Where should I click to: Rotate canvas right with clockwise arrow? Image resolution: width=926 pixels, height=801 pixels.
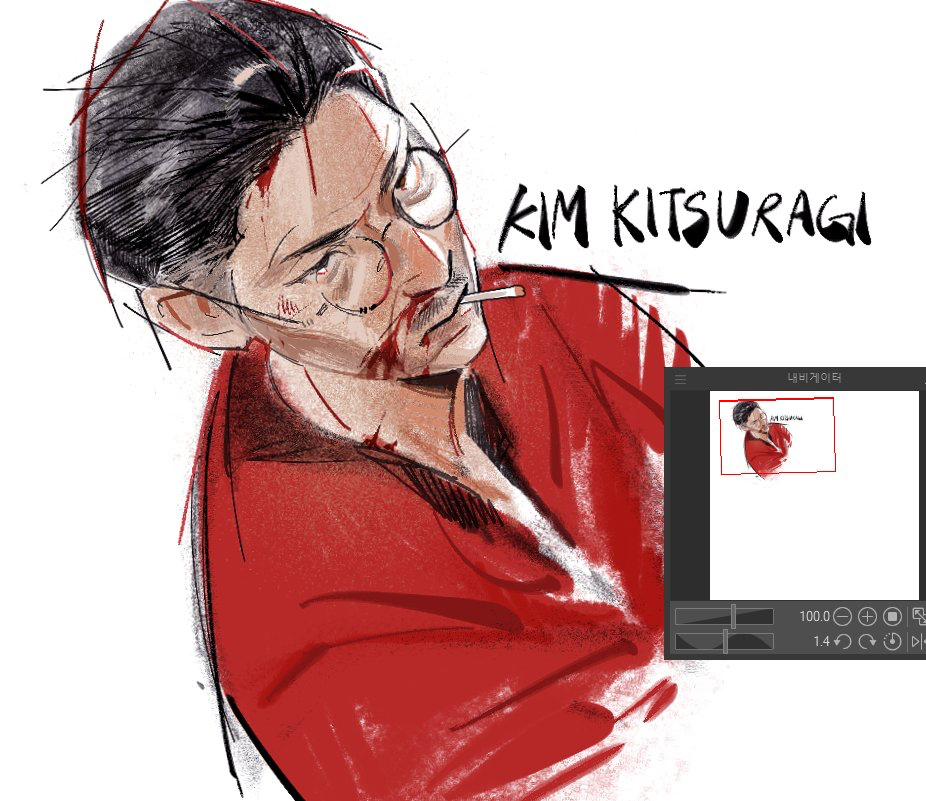coord(867,641)
